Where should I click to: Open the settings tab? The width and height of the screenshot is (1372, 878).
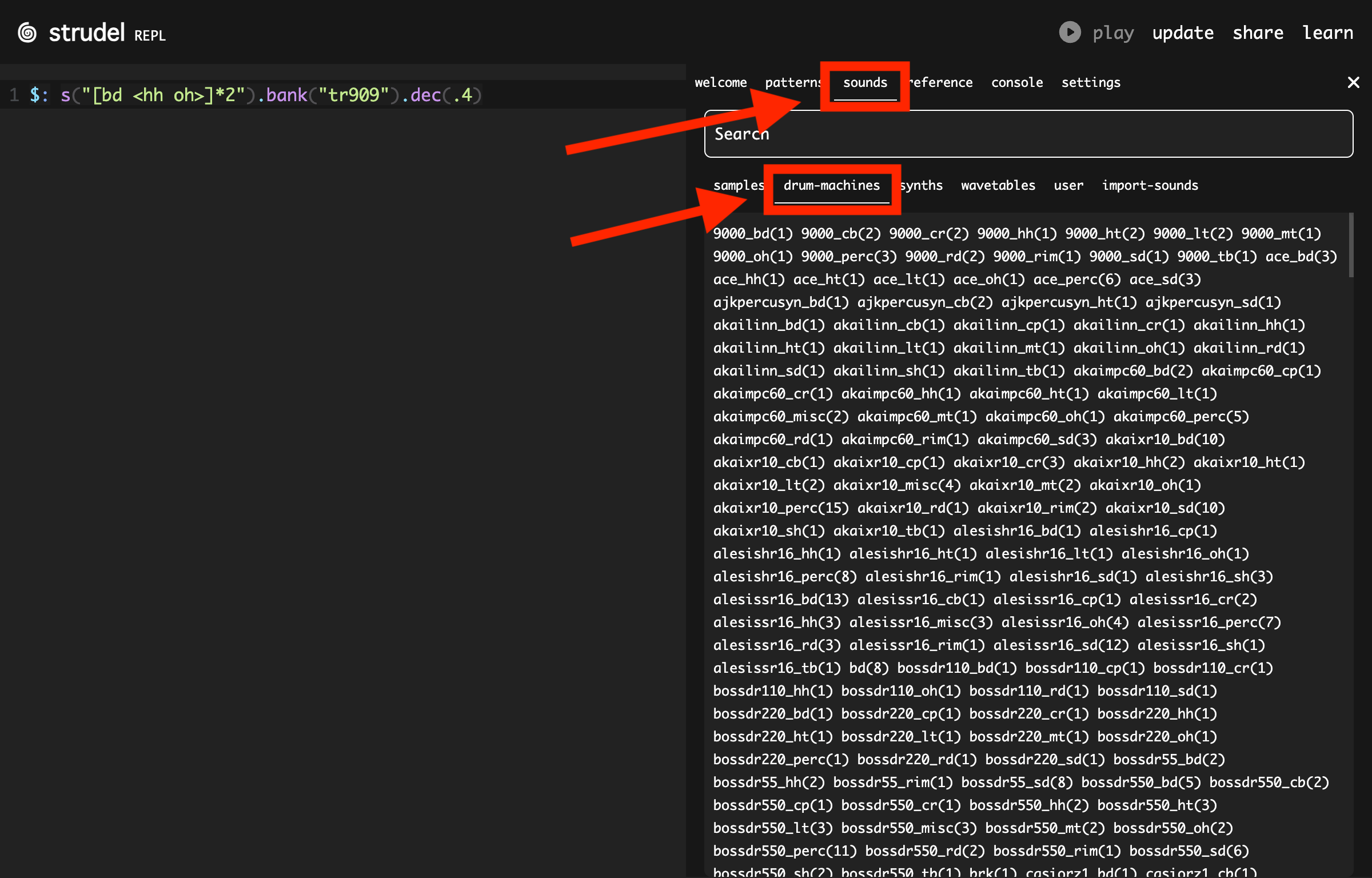[x=1090, y=82]
